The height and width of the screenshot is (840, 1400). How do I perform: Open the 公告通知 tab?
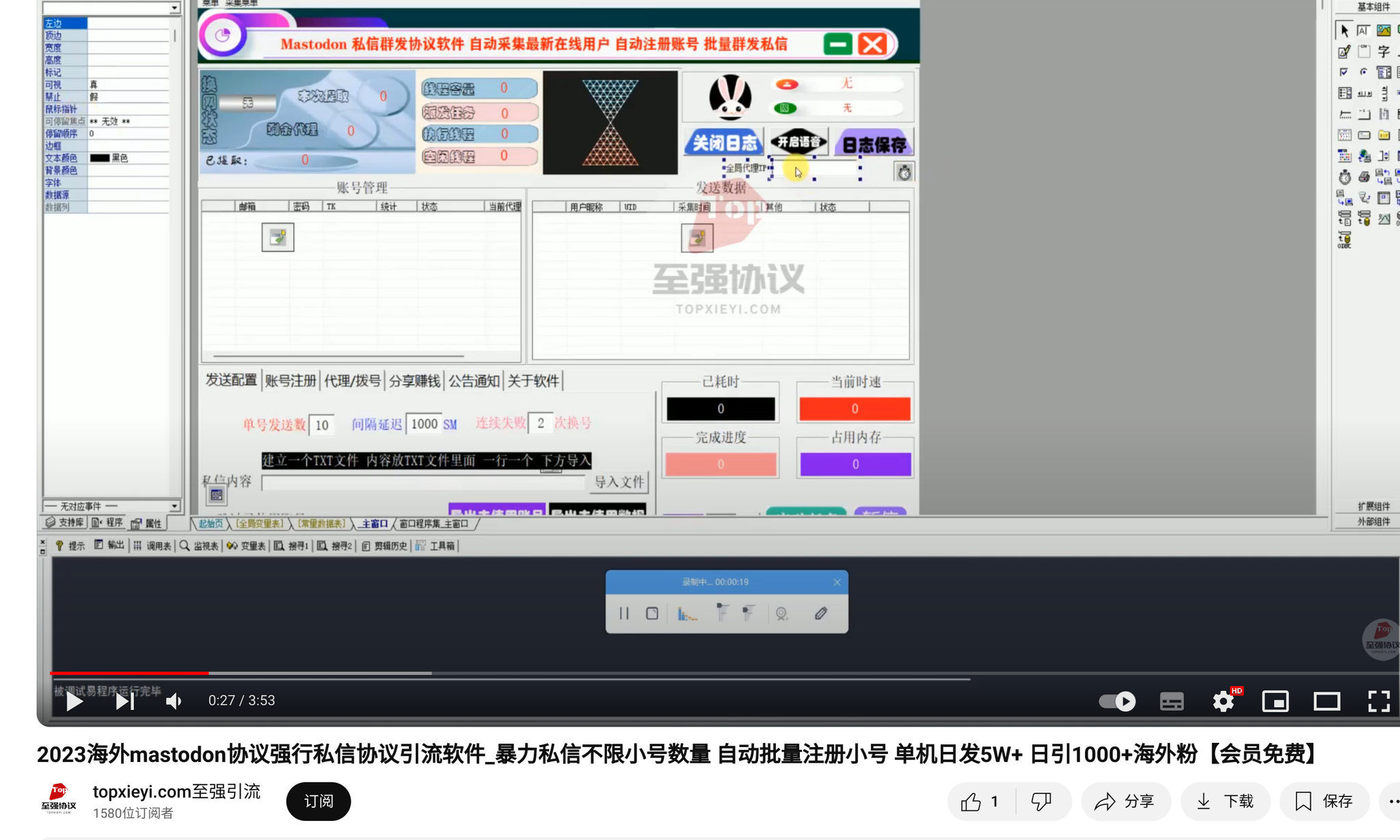tap(474, 381)
